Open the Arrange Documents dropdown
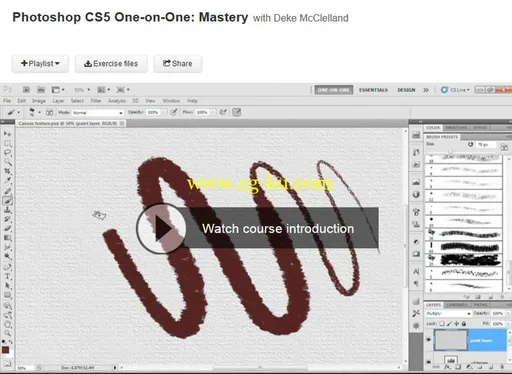 pos(104,90)
